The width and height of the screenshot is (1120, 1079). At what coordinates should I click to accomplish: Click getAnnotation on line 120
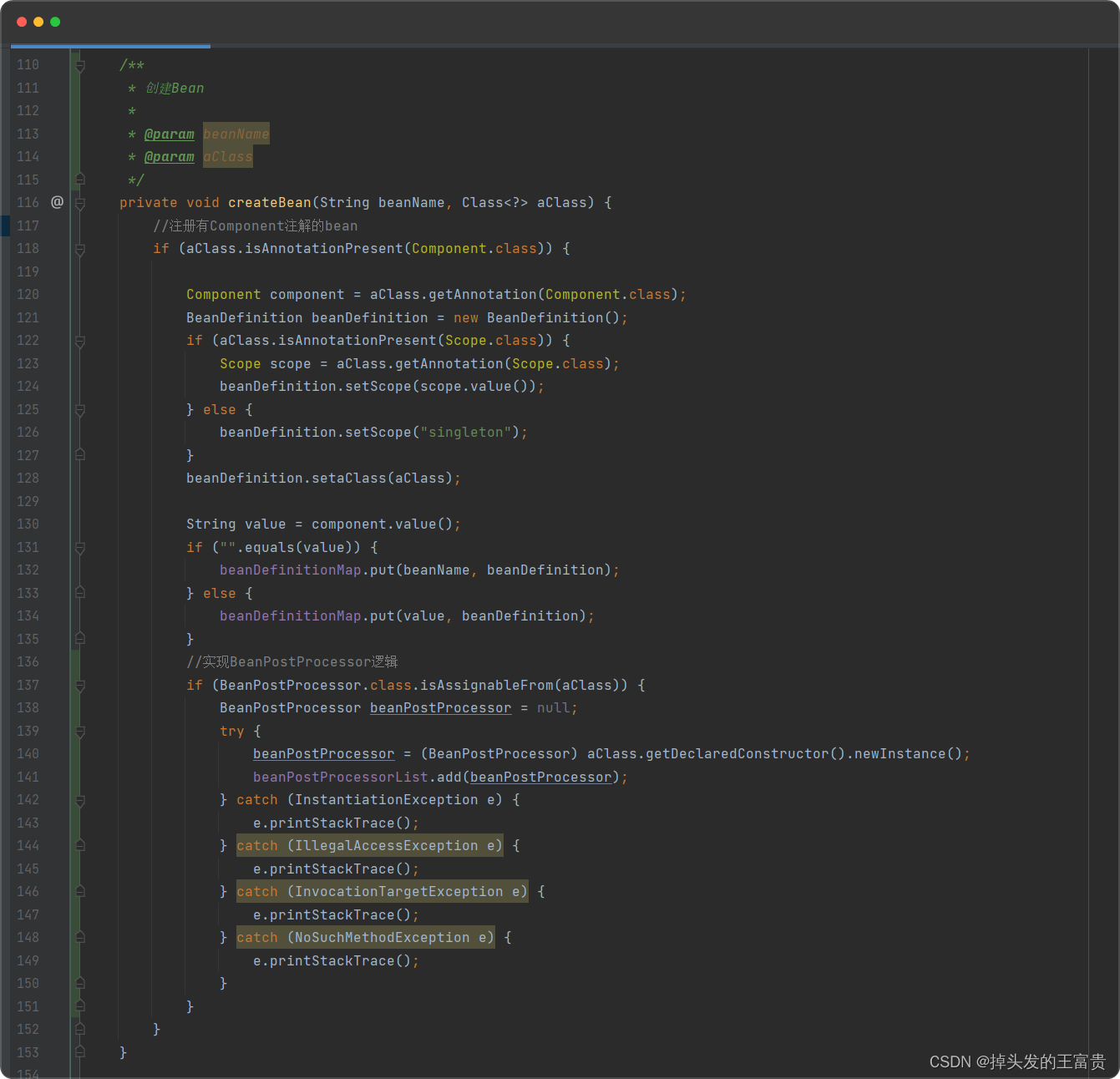483,295
